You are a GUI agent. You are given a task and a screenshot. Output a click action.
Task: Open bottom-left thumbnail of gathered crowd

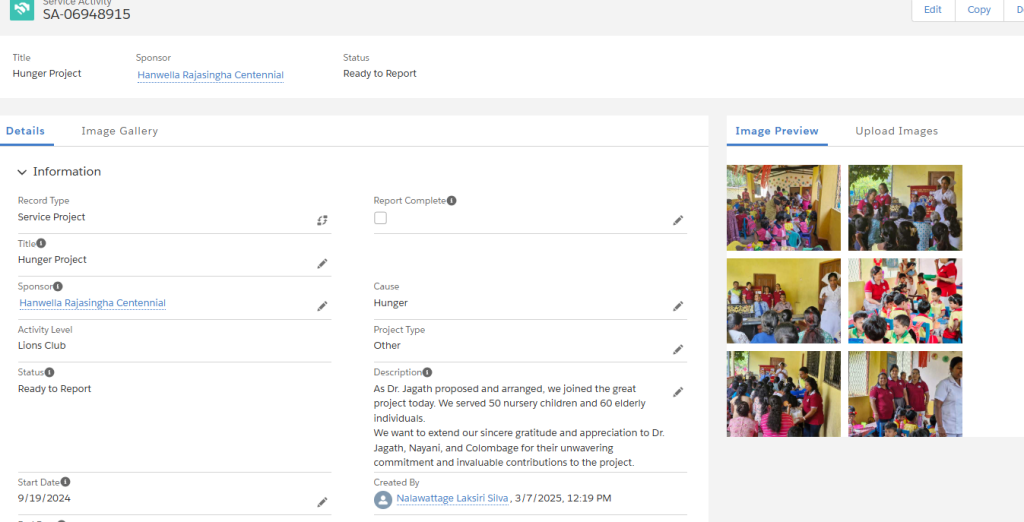(784, 394)
